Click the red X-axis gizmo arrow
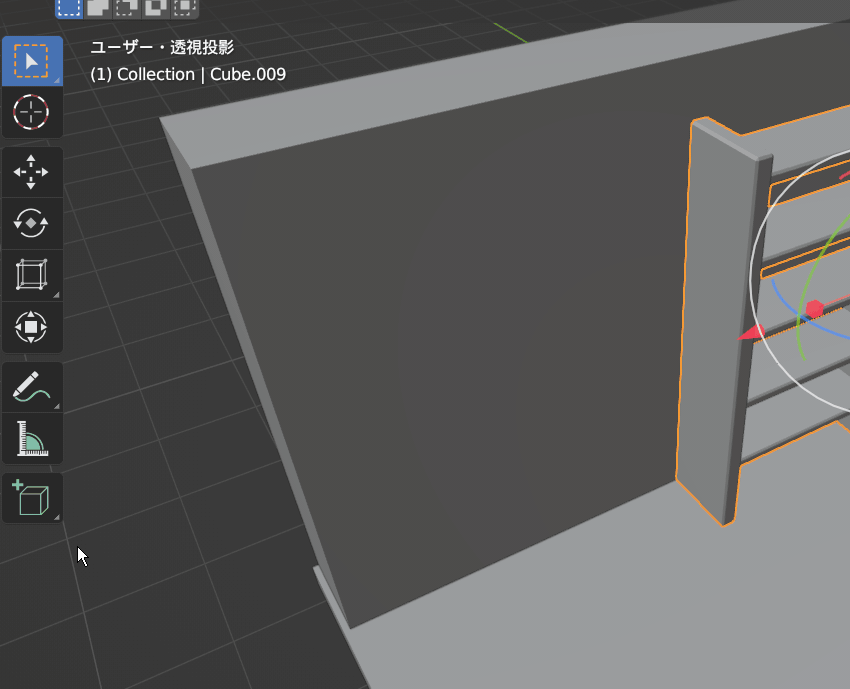This screenshot has width=850, height=689. click(x=752, y=333)
